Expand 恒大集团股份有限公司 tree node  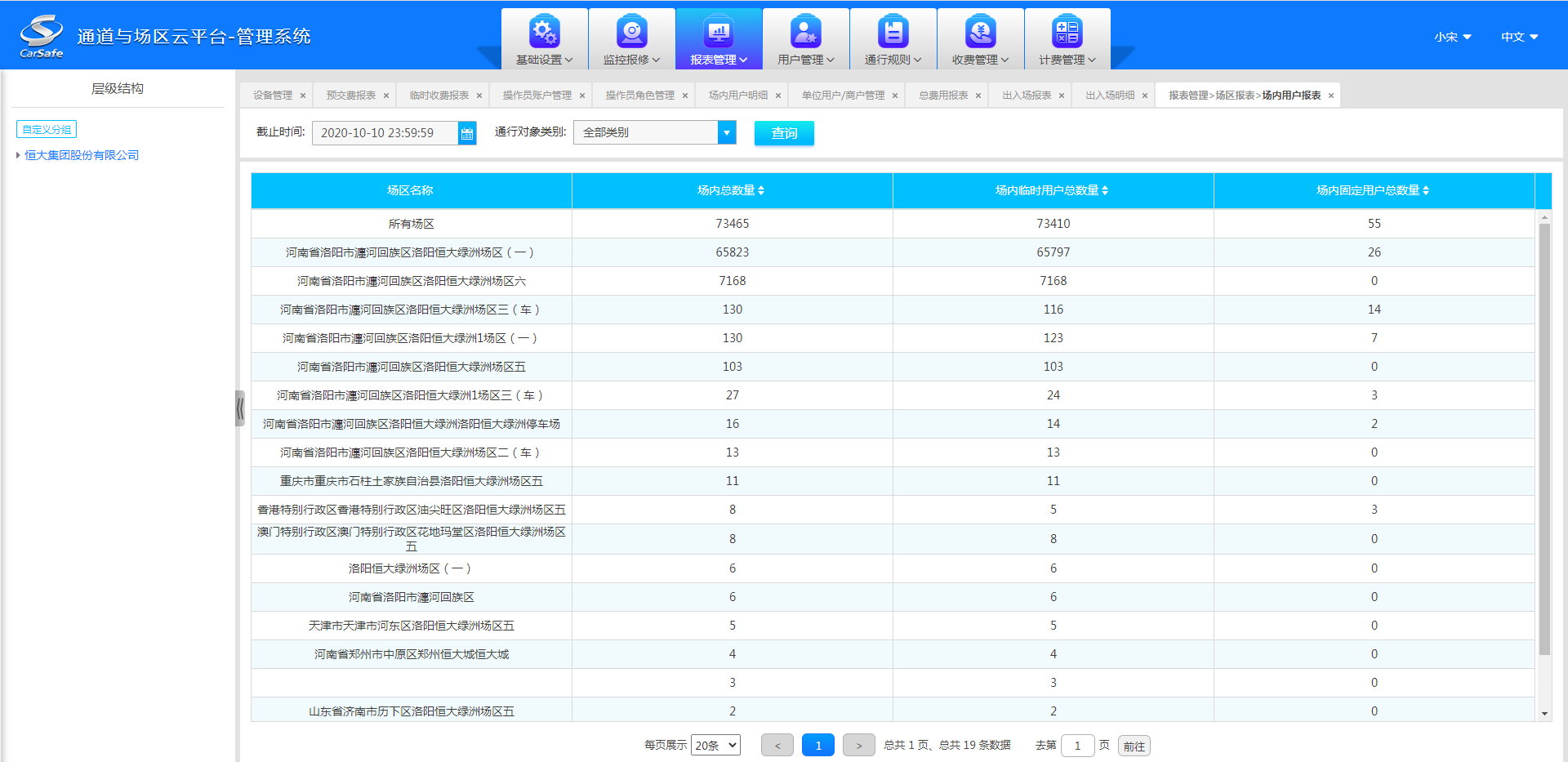tap(18, 155)
